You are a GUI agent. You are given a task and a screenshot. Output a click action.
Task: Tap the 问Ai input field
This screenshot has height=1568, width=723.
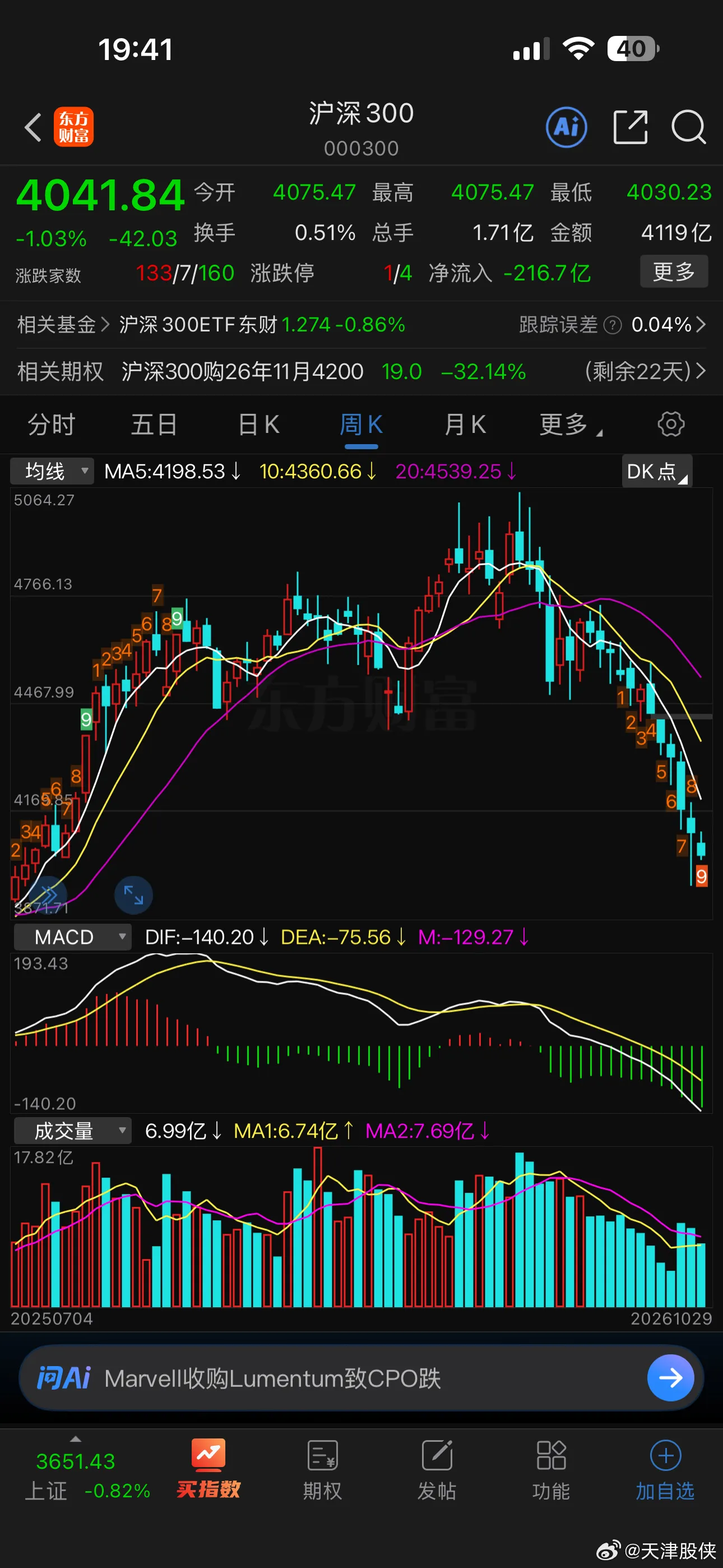361,1377
